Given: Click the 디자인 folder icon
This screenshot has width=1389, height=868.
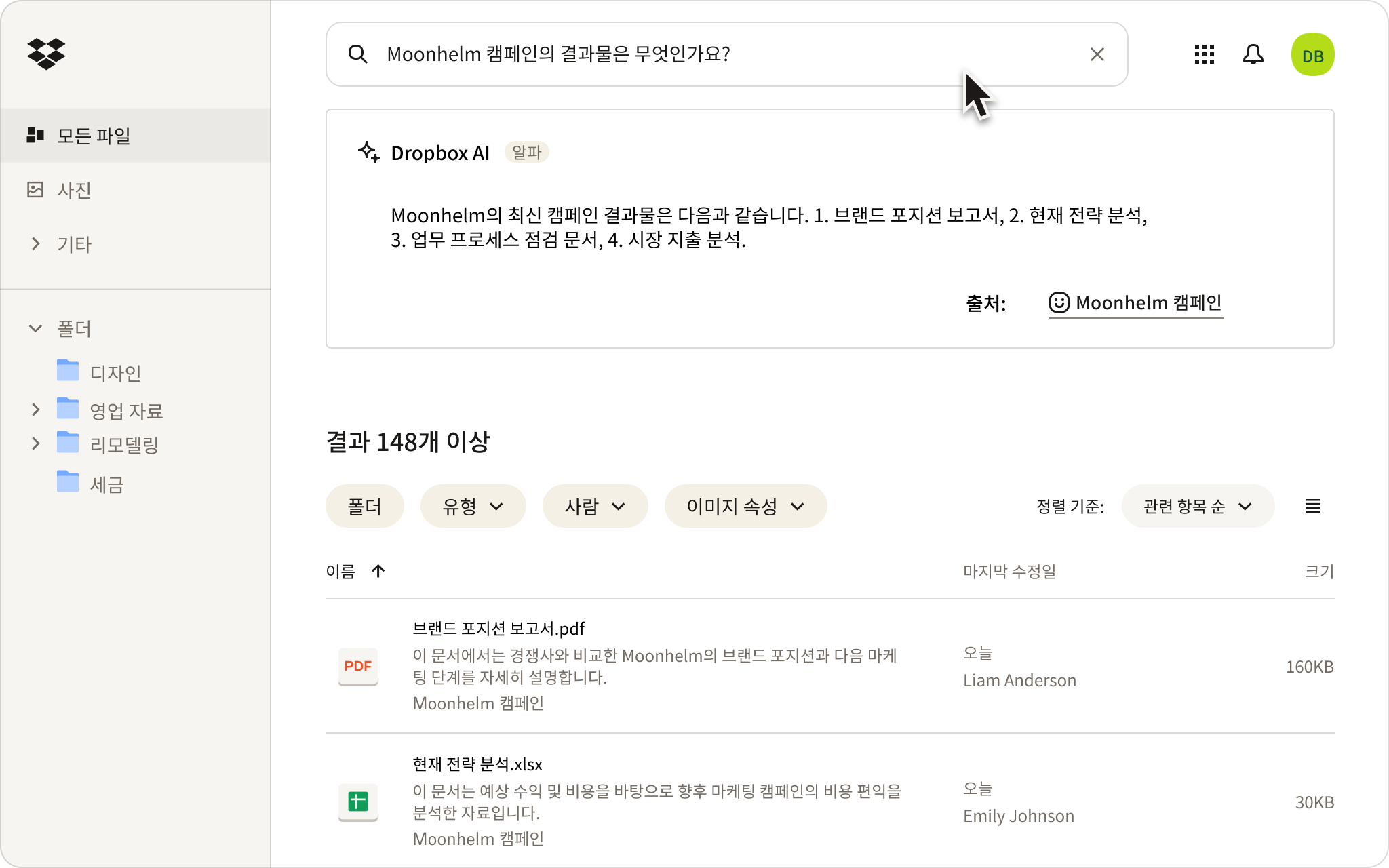Looking at the screenshot, I should pyautogui.click(x=68, y=370).
